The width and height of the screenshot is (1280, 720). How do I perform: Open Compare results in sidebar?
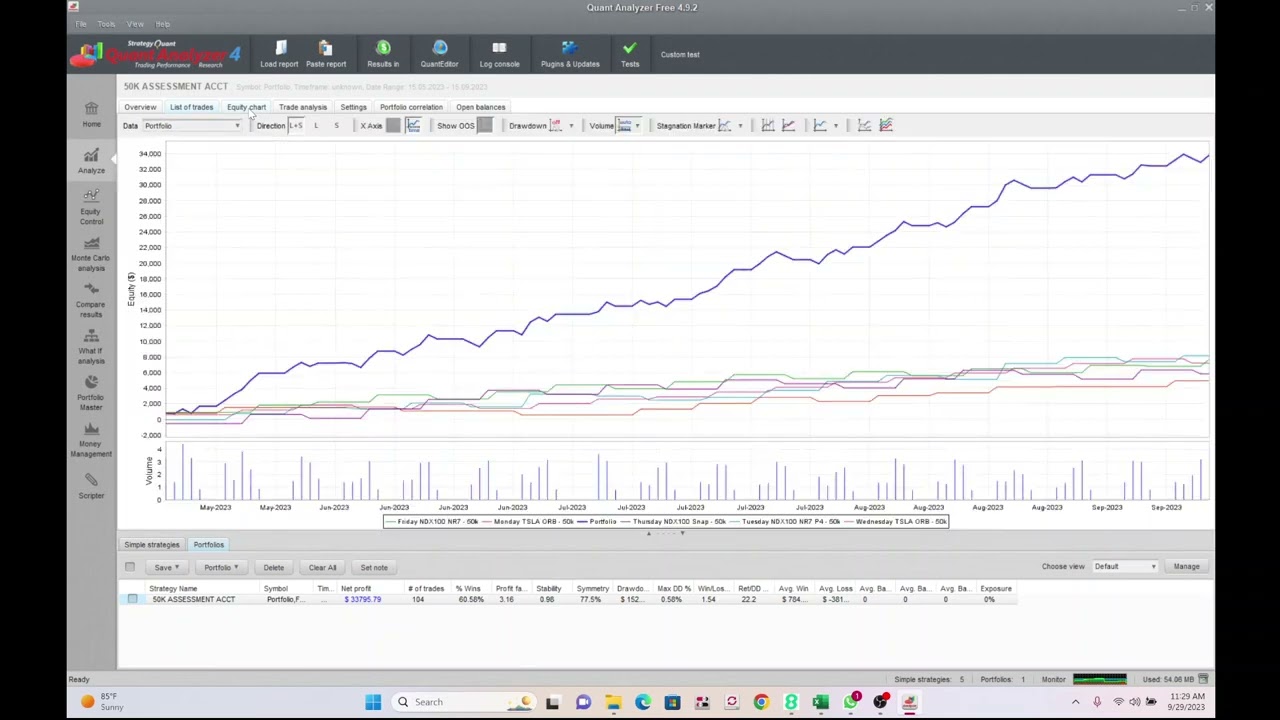point(91,300)
